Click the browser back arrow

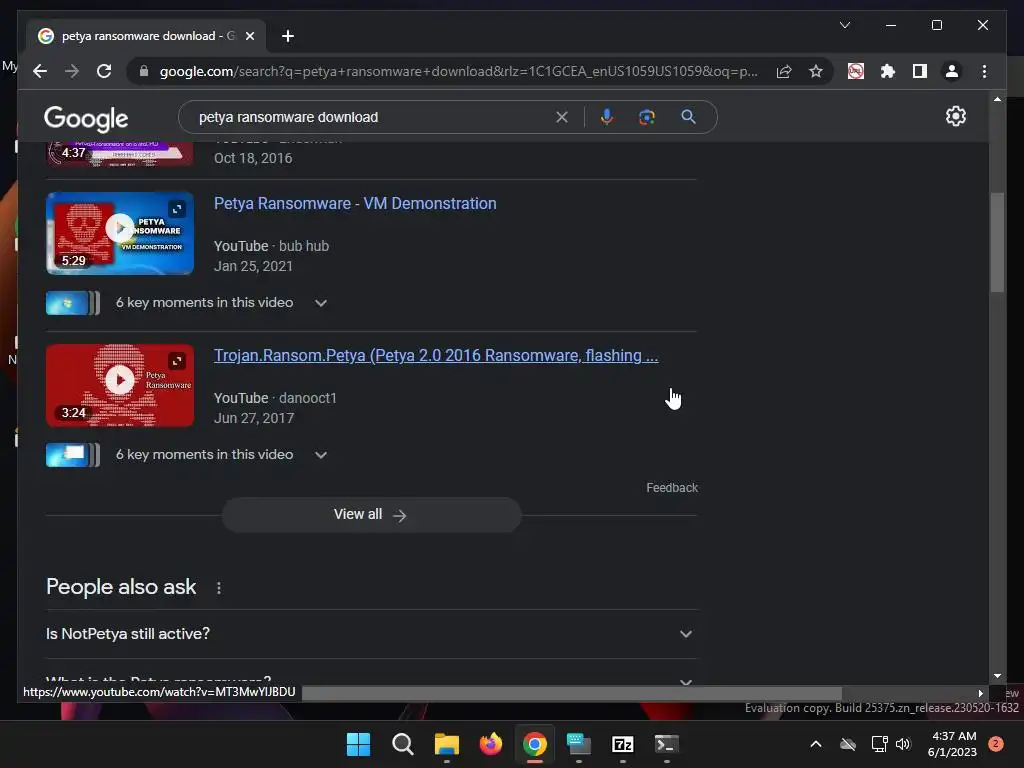(x=40, y=71)
